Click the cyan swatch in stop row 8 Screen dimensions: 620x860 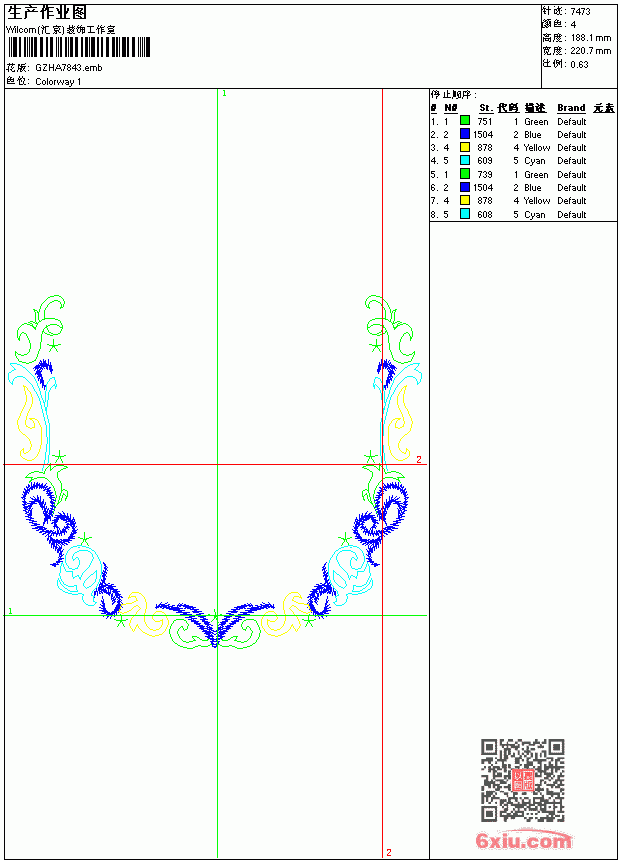click(465, 214)
